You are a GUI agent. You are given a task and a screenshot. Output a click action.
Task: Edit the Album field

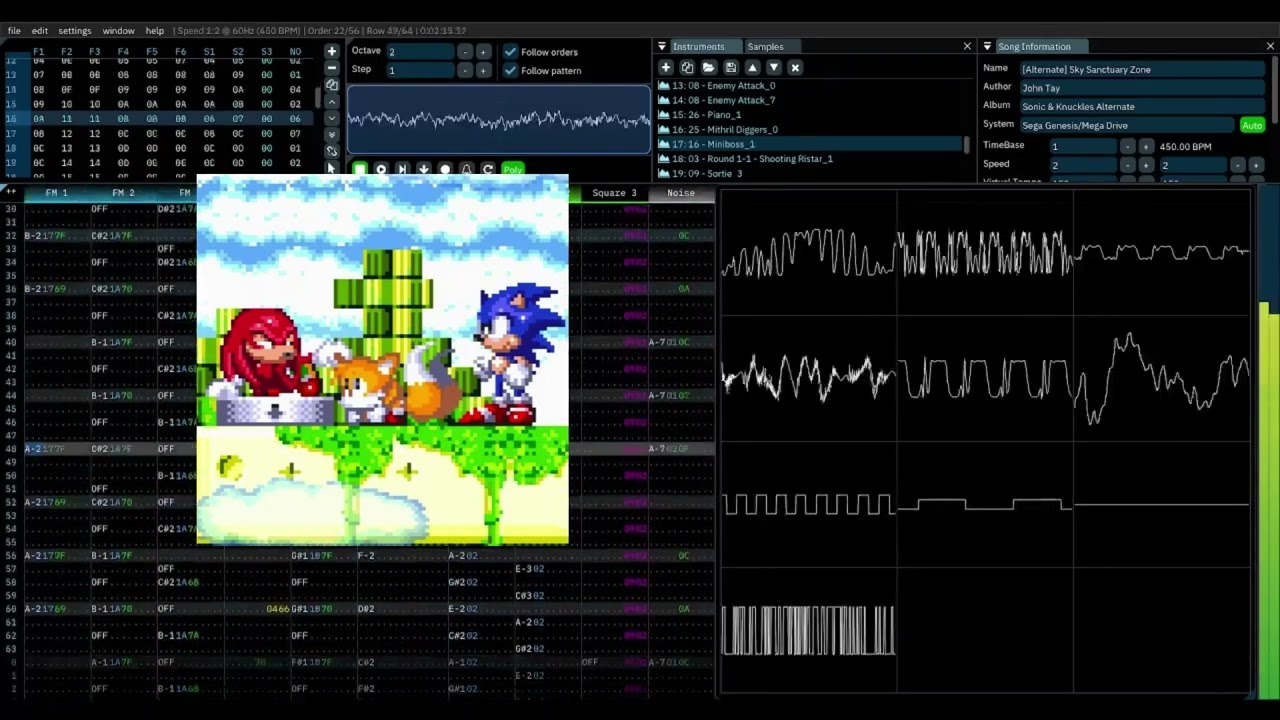(x=1142, y=106)
